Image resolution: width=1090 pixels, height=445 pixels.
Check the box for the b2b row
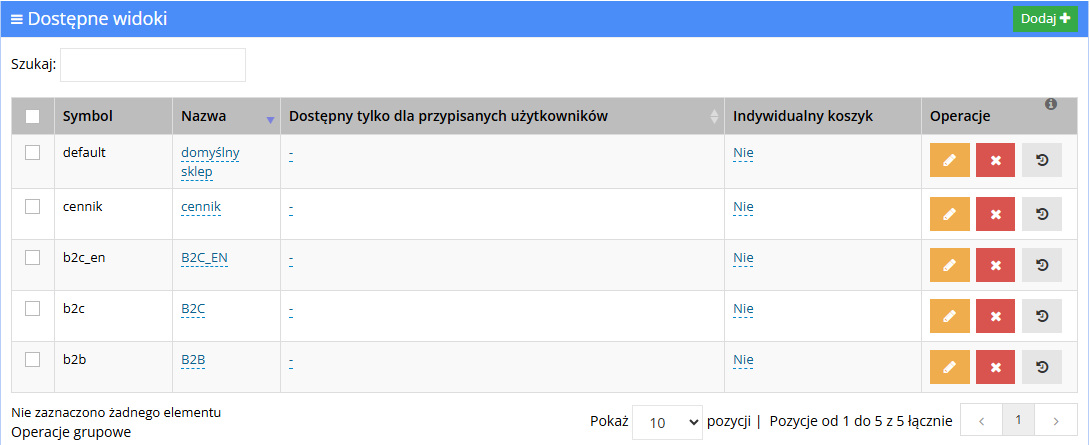(x=33, y=359)
